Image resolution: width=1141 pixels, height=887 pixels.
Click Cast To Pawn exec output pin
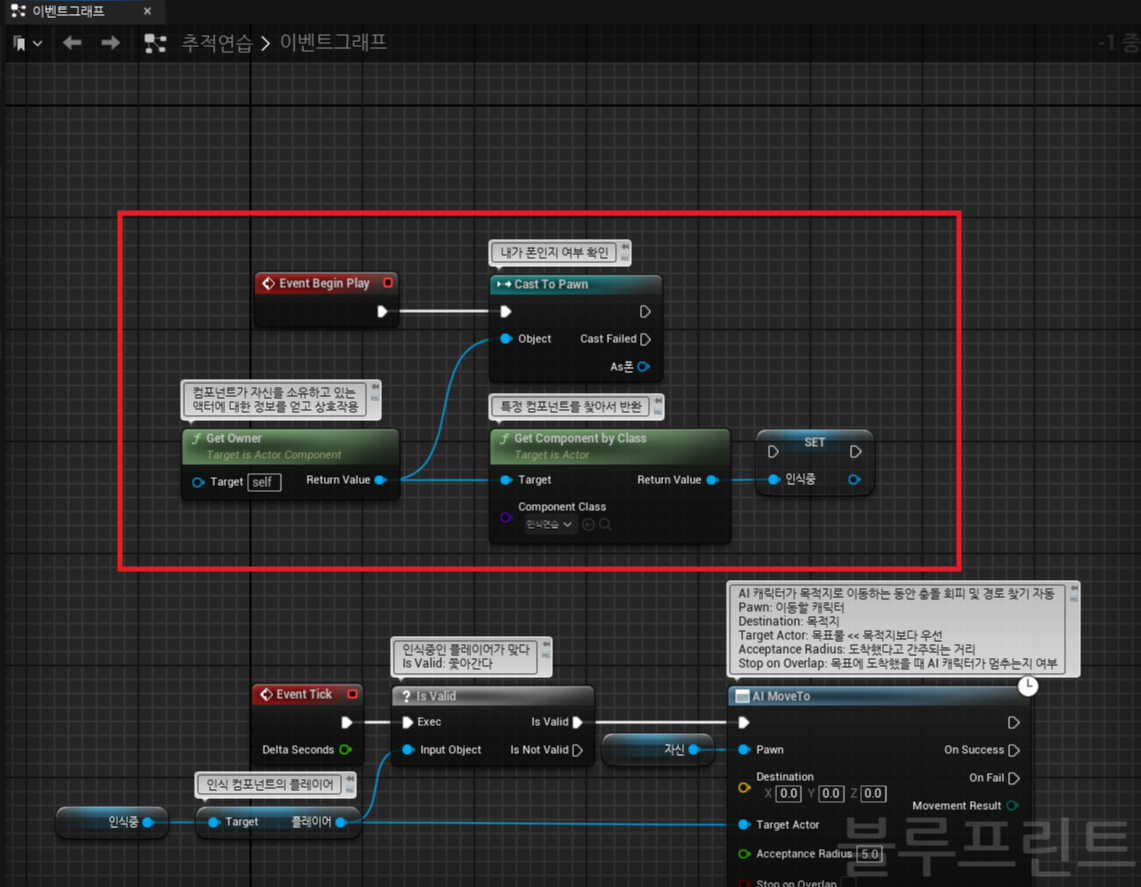(645, 311)
